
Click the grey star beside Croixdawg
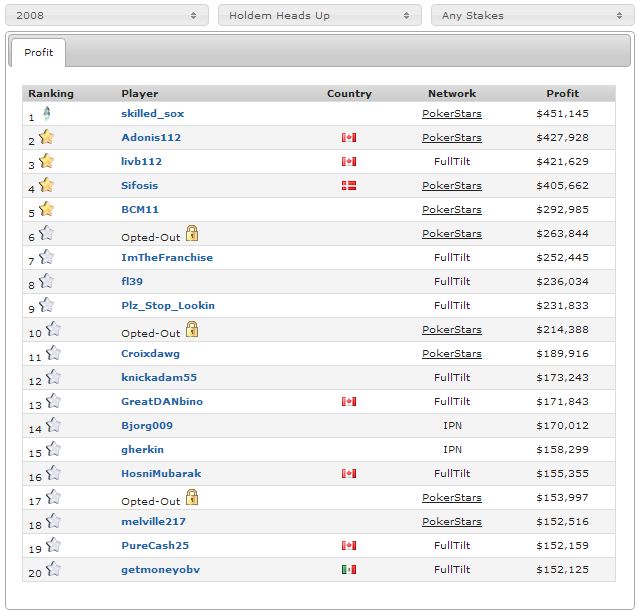pyautogui.click(x=54, y=353)
